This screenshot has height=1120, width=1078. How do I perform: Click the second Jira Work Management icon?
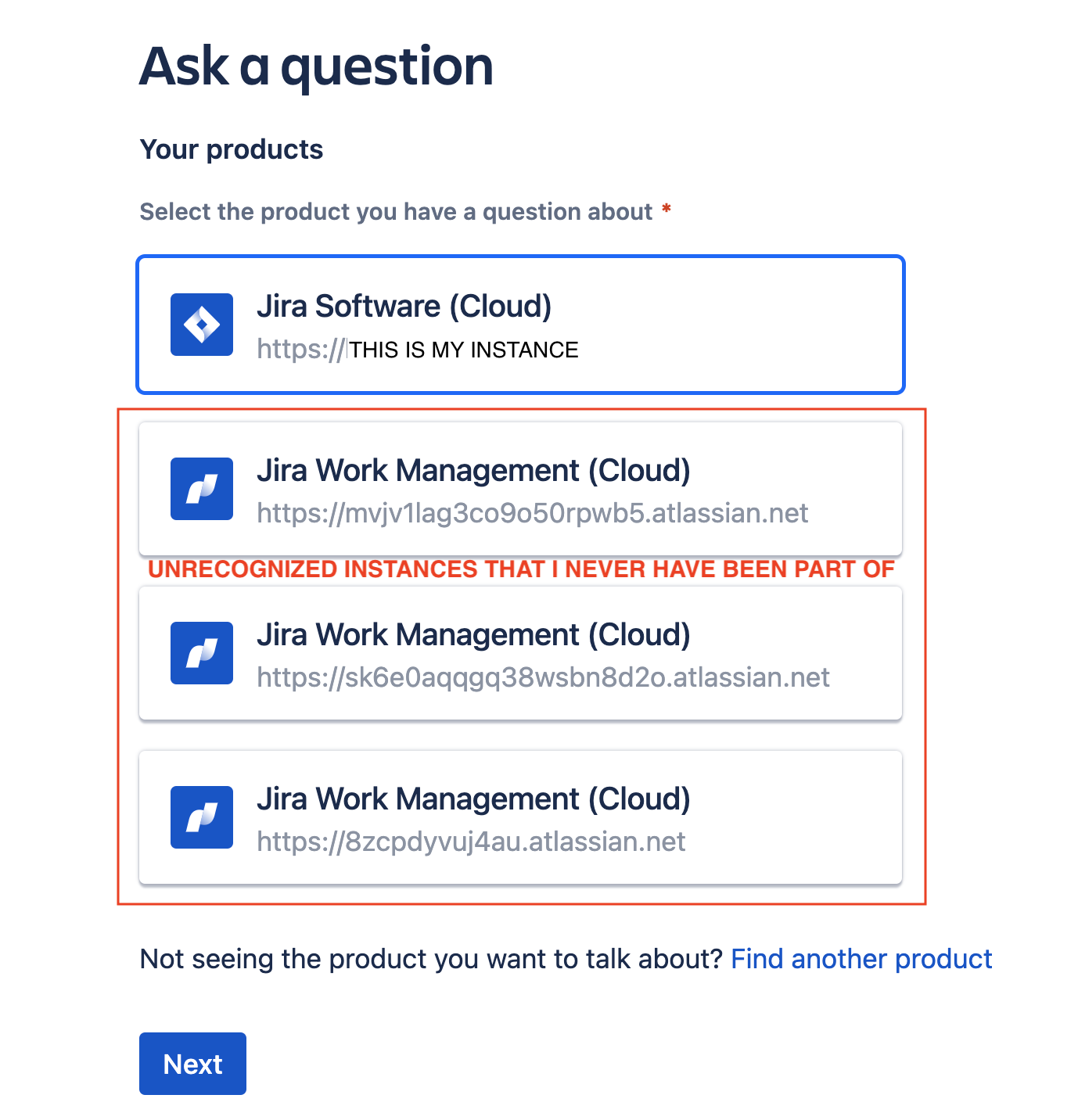[202, 653]
